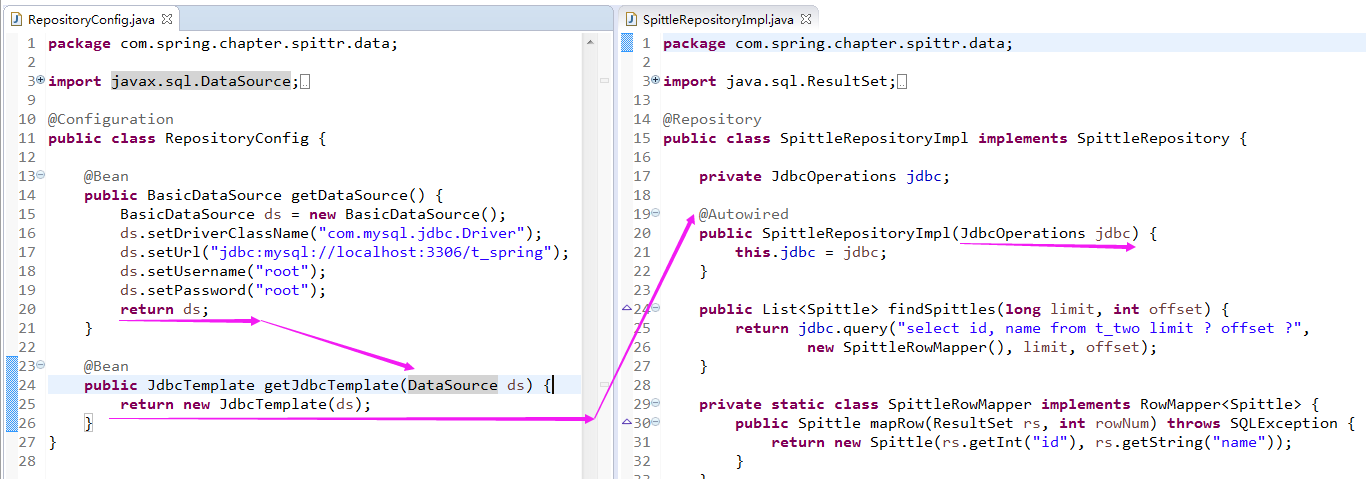Viewport: 1366px width, 479px height.
Task: Click 'public class SpittleRepositoryImpl implements' declaration
Action: click(x=955, y=138)
